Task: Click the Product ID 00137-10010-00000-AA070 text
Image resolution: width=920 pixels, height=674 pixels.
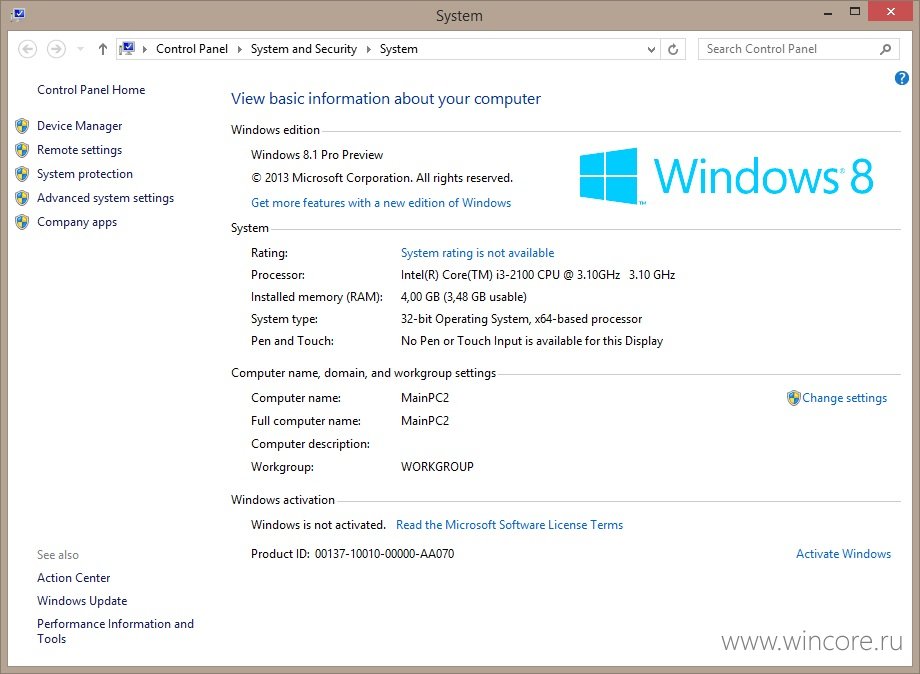Action: point(353,554)
